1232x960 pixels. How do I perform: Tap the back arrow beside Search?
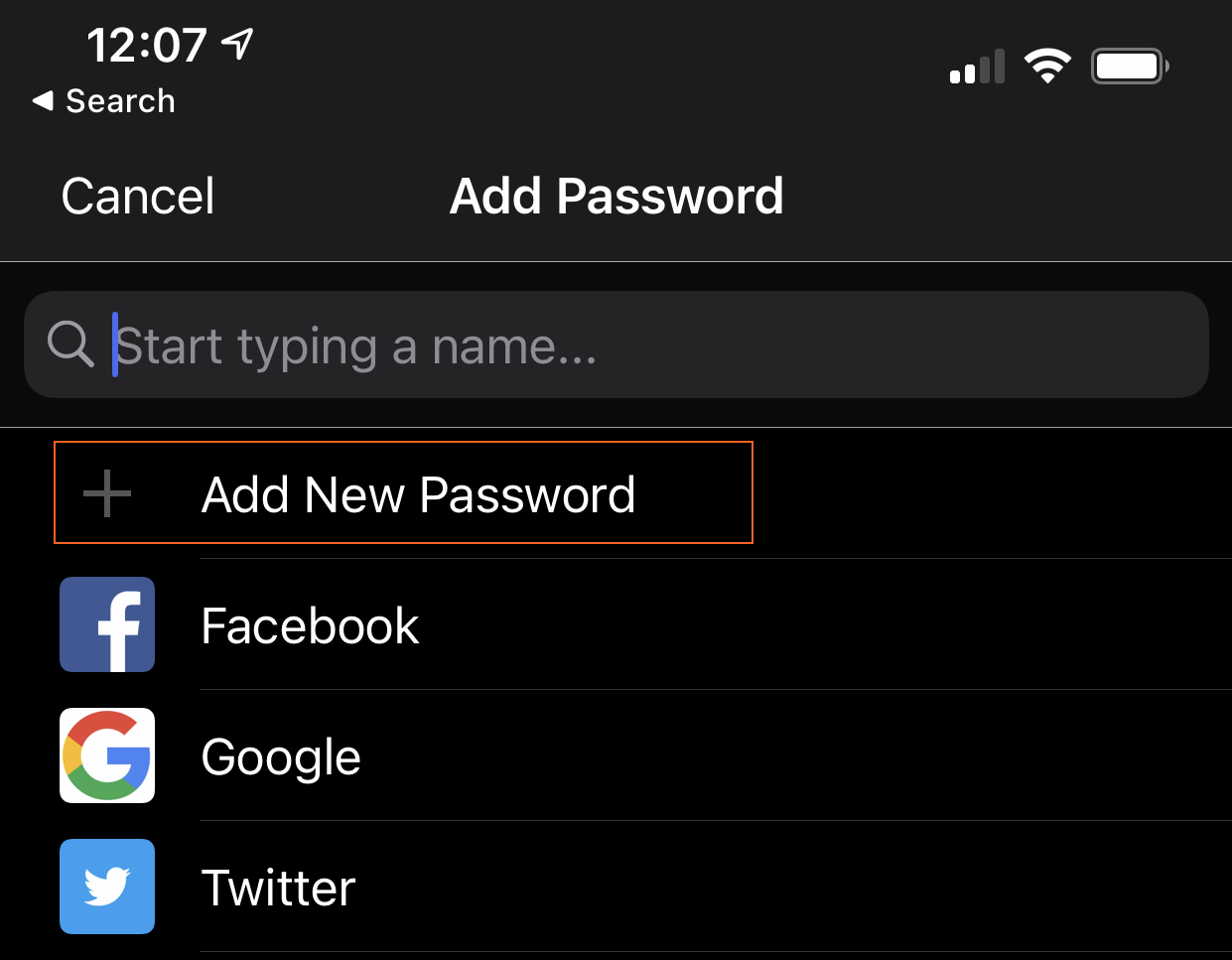[x=43, y=100]
